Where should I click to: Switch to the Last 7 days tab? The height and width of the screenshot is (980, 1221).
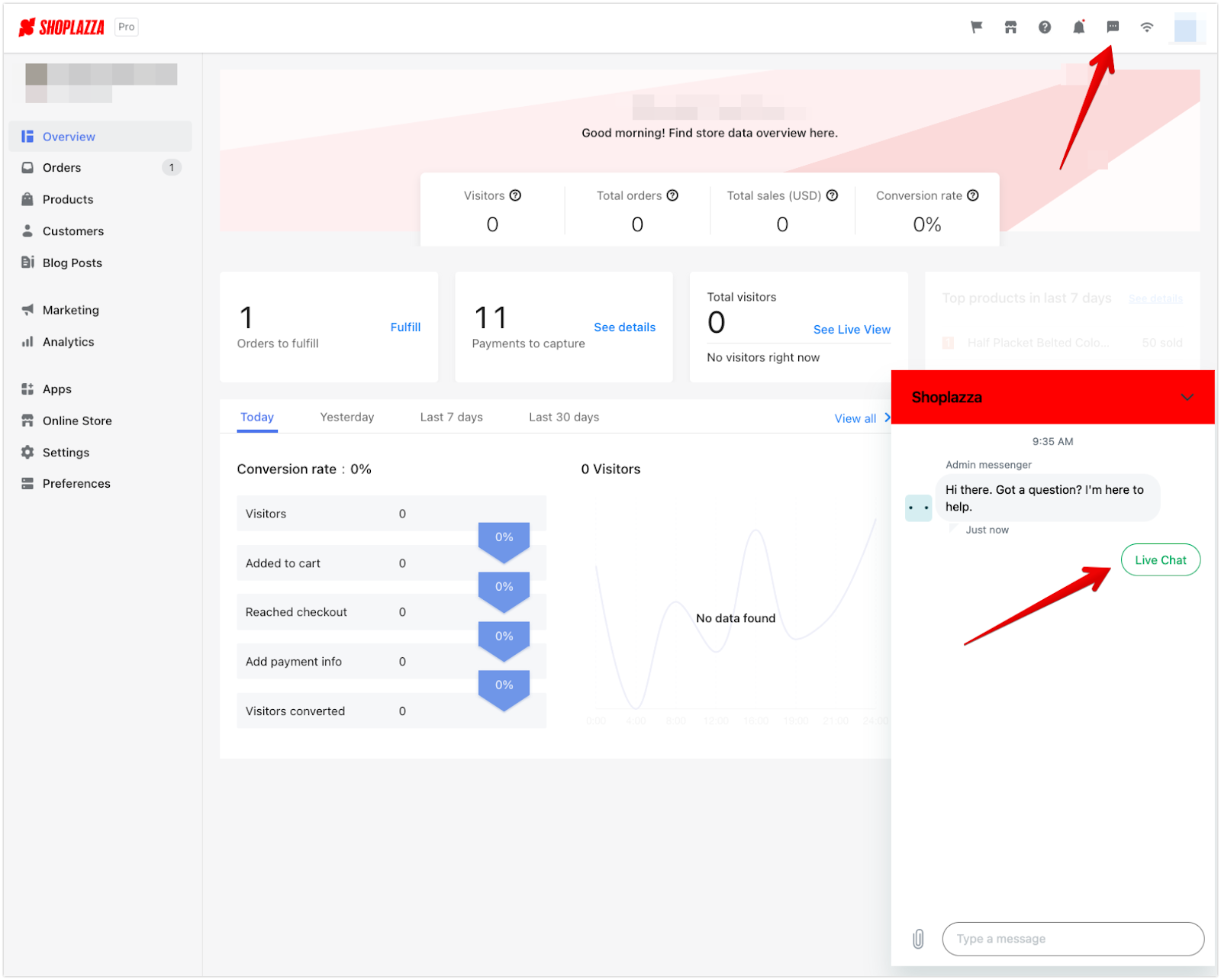(452, 417)
